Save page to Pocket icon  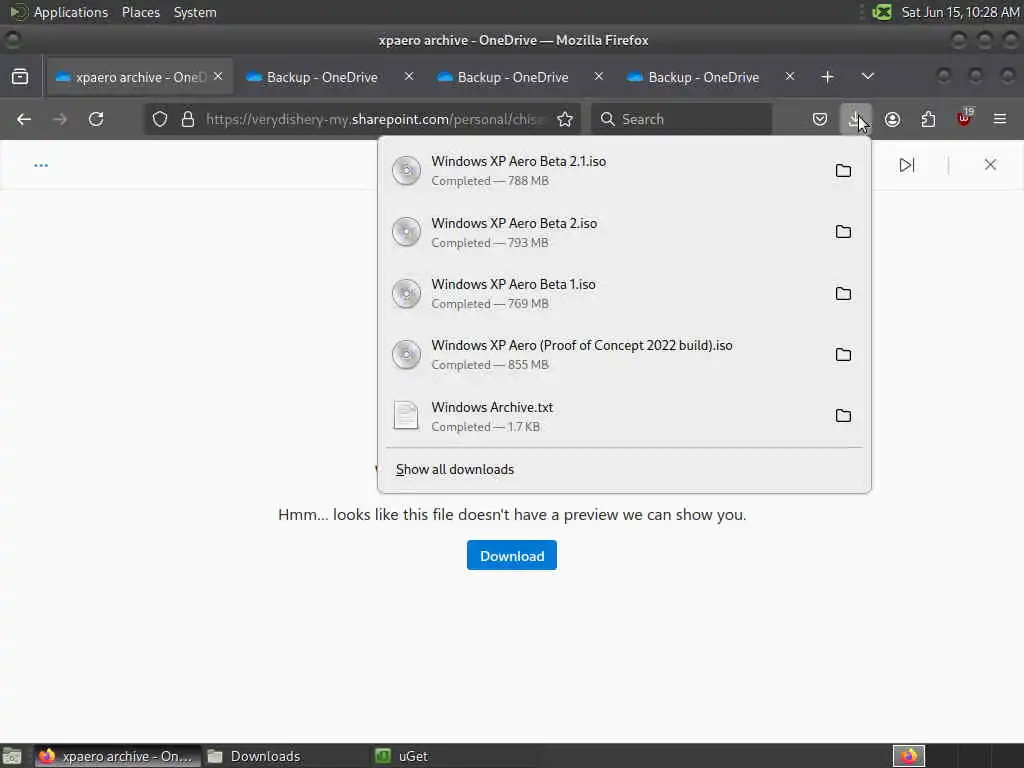click(x=820, y=119)
